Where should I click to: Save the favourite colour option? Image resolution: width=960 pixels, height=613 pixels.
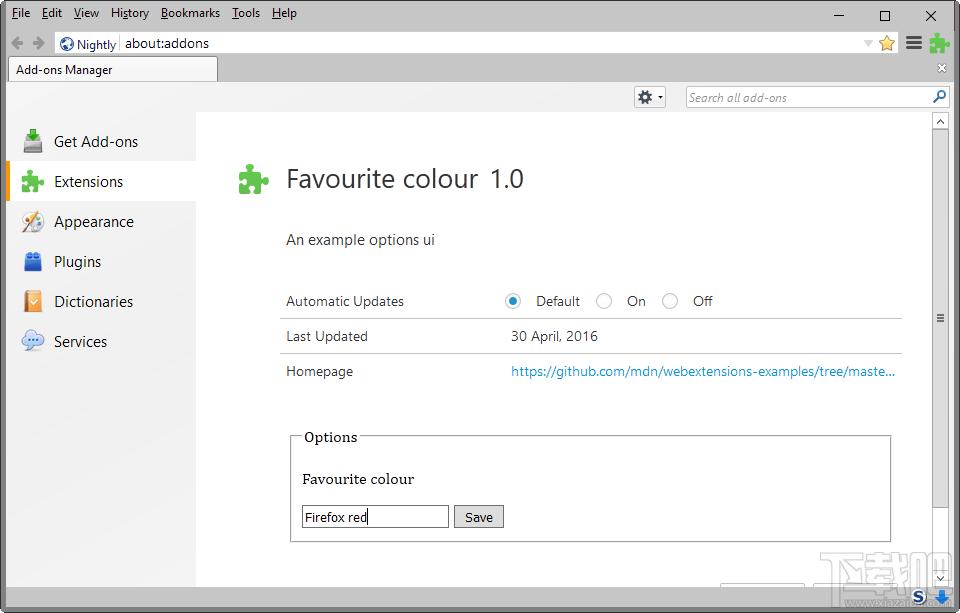[479, 517]
